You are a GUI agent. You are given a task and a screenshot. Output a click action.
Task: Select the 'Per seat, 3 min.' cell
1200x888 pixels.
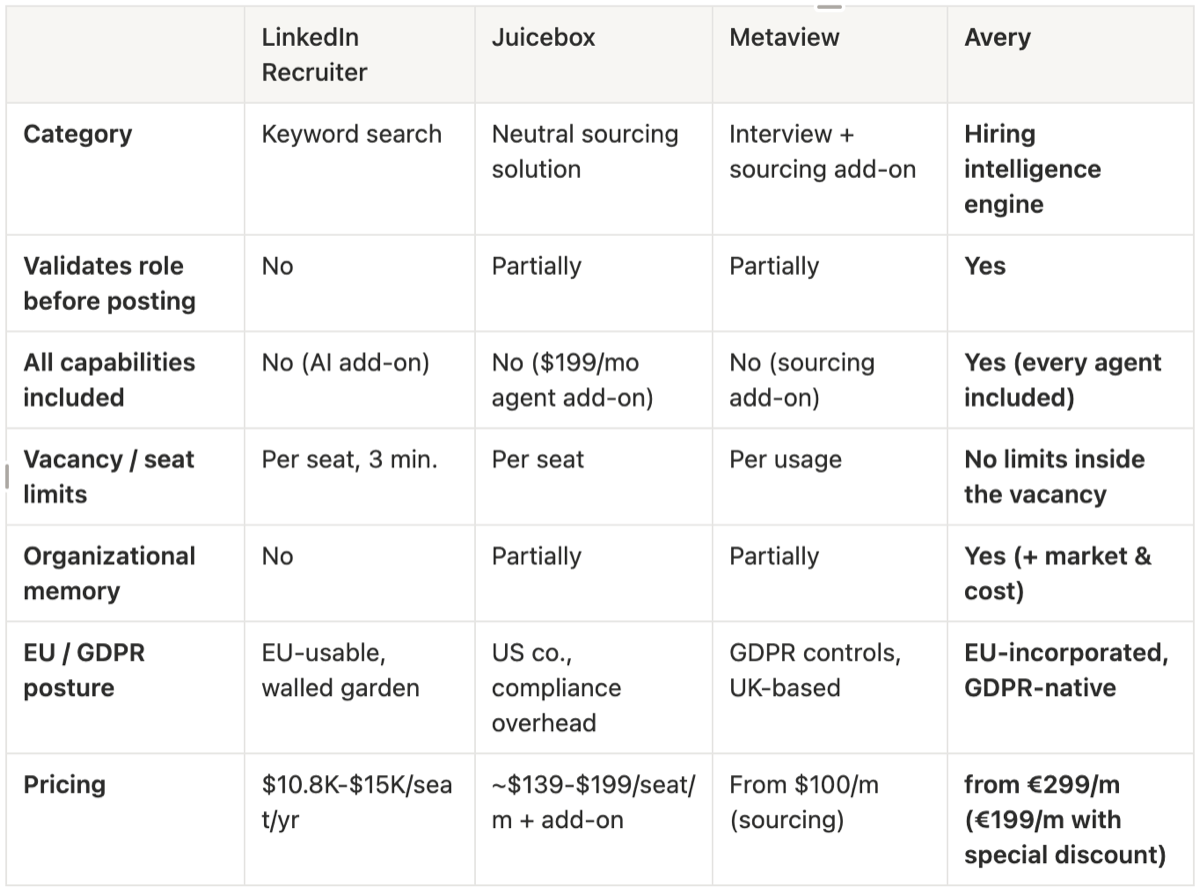click(x=359, y=476)
